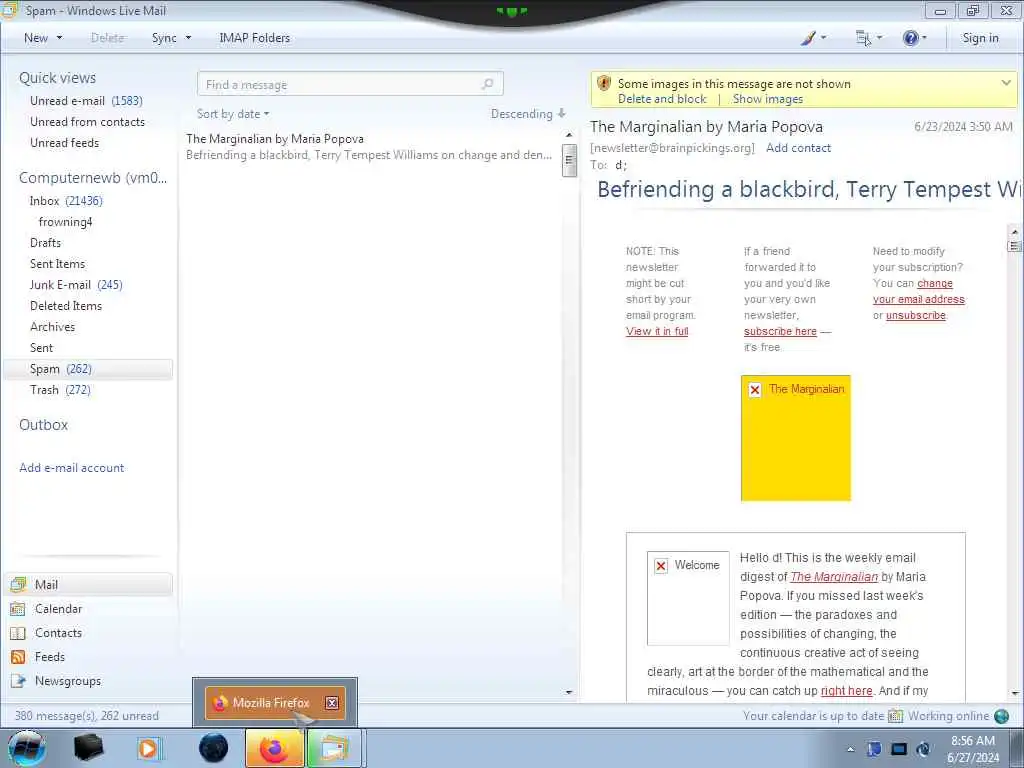The width and height of the screenshot is (1024, 768).
Task: Click the clock in system tray
Action: point(972,749)
